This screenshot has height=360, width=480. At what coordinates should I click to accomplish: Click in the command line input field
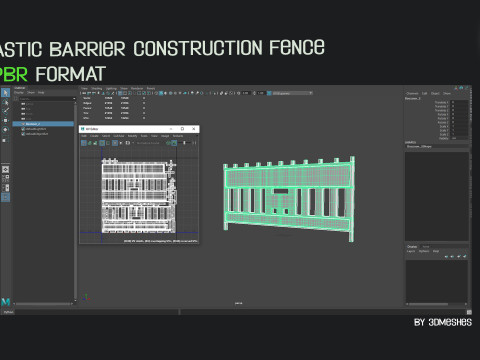click(97, 312)
